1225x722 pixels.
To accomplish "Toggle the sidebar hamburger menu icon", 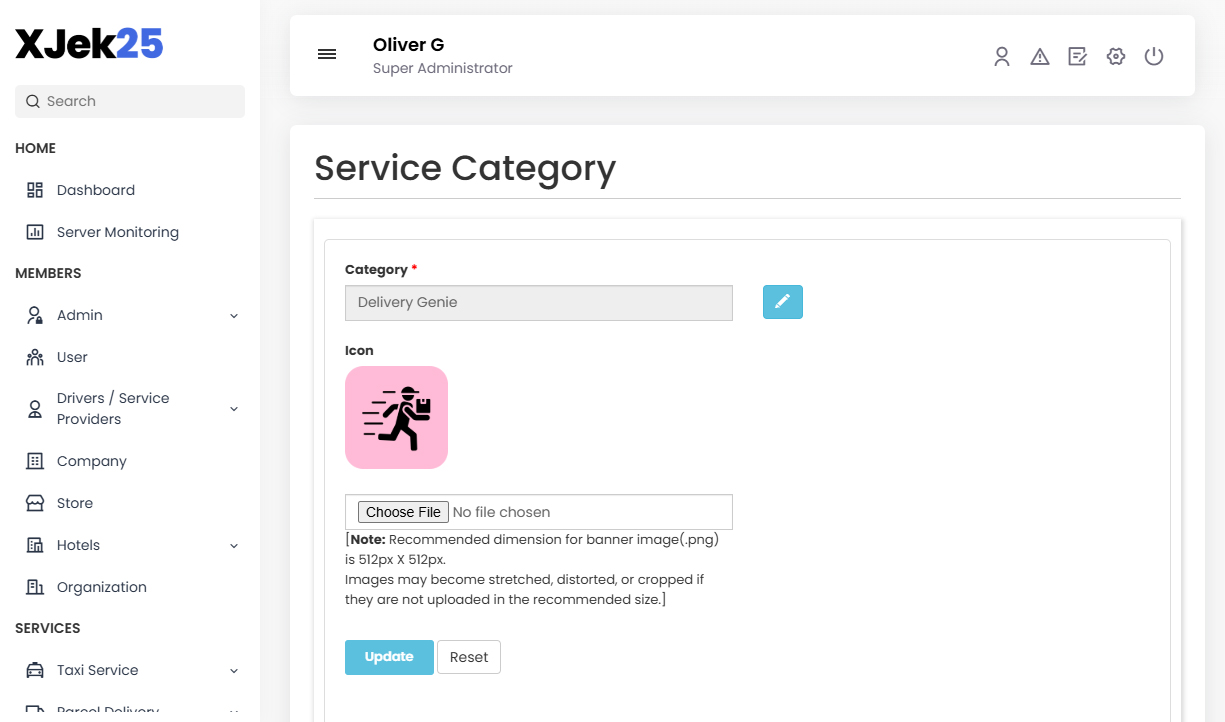I will 327,54.
